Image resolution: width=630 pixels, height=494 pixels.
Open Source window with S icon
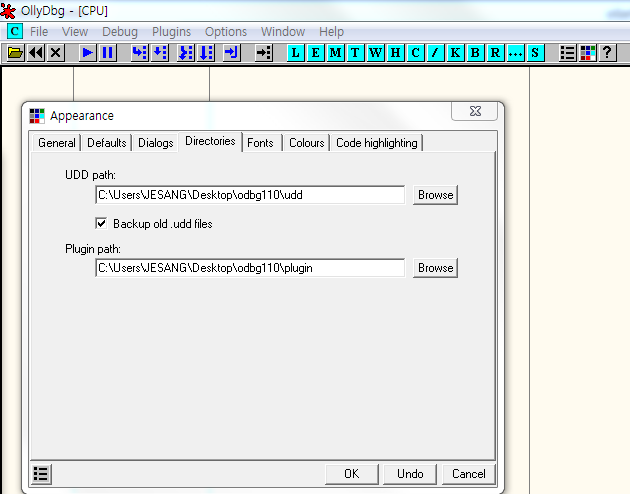click(x=535, y=53)
